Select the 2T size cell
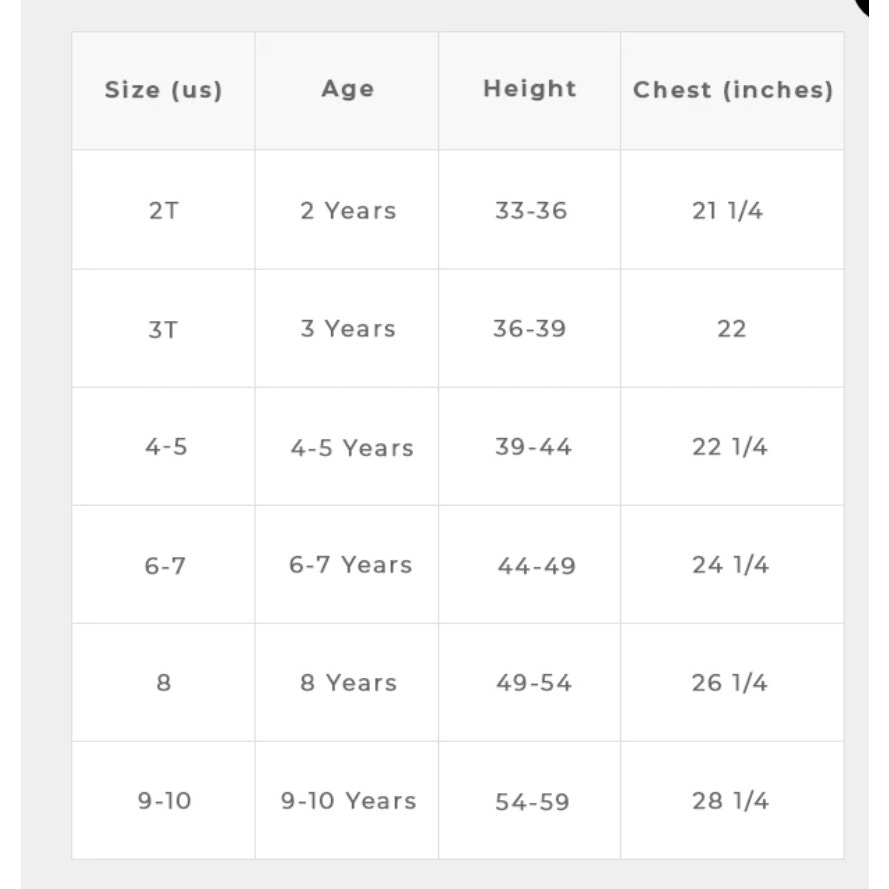 (x=163, y=211)
